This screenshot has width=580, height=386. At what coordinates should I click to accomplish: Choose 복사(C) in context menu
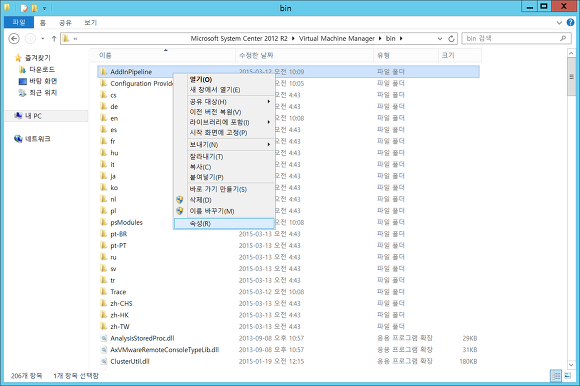(224, 167)
